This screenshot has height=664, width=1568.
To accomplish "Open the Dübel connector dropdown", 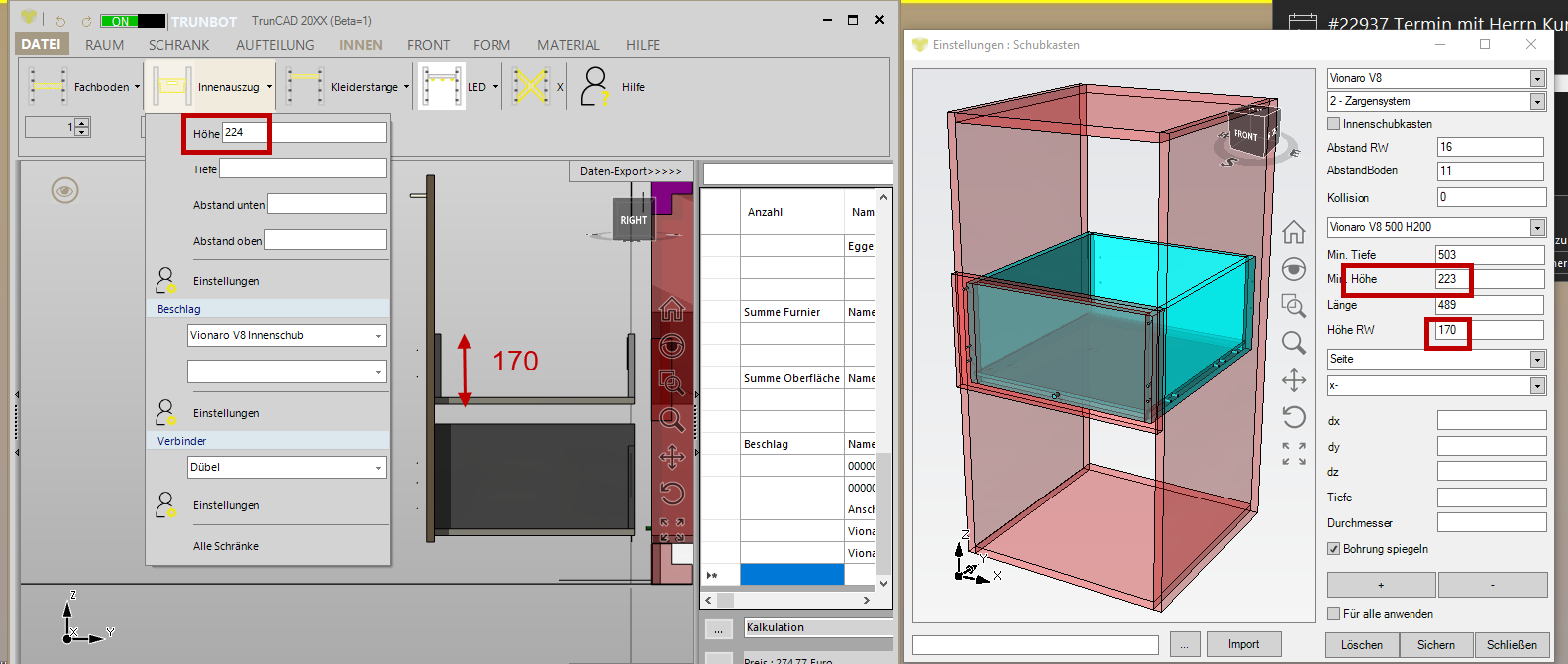I will pos(378,468).
